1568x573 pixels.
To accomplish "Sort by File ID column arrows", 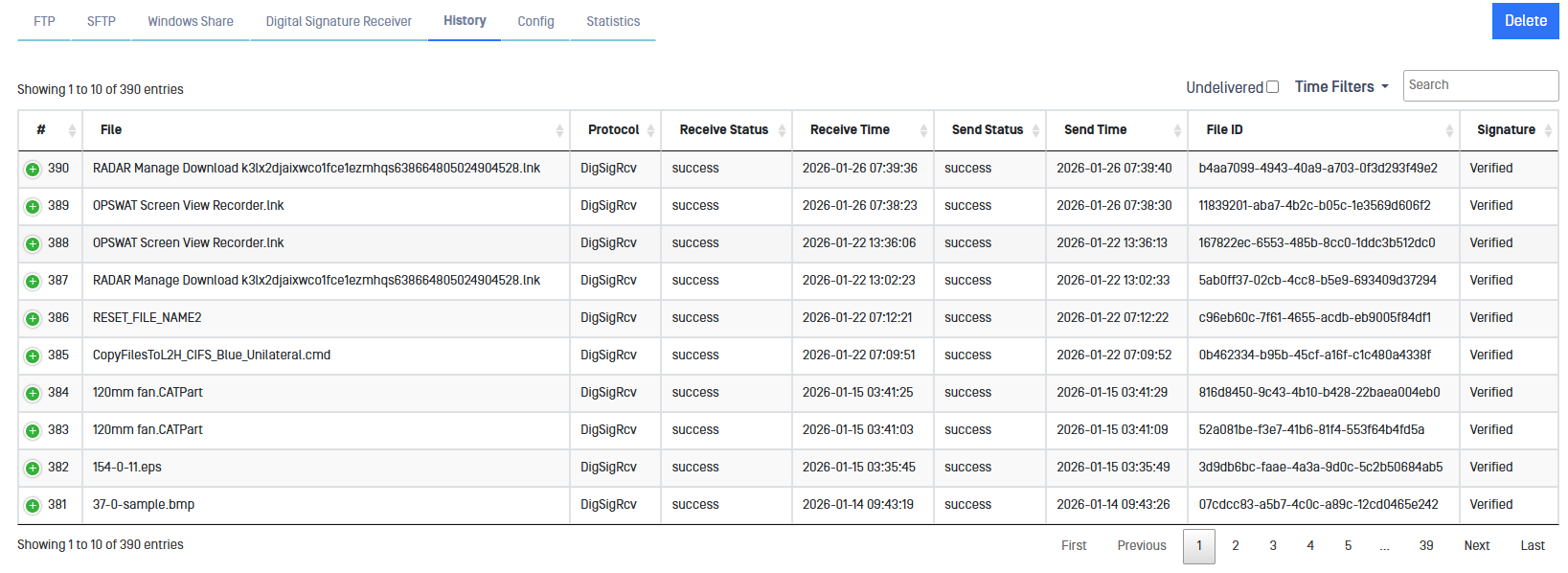I will tap(1449, 130).
